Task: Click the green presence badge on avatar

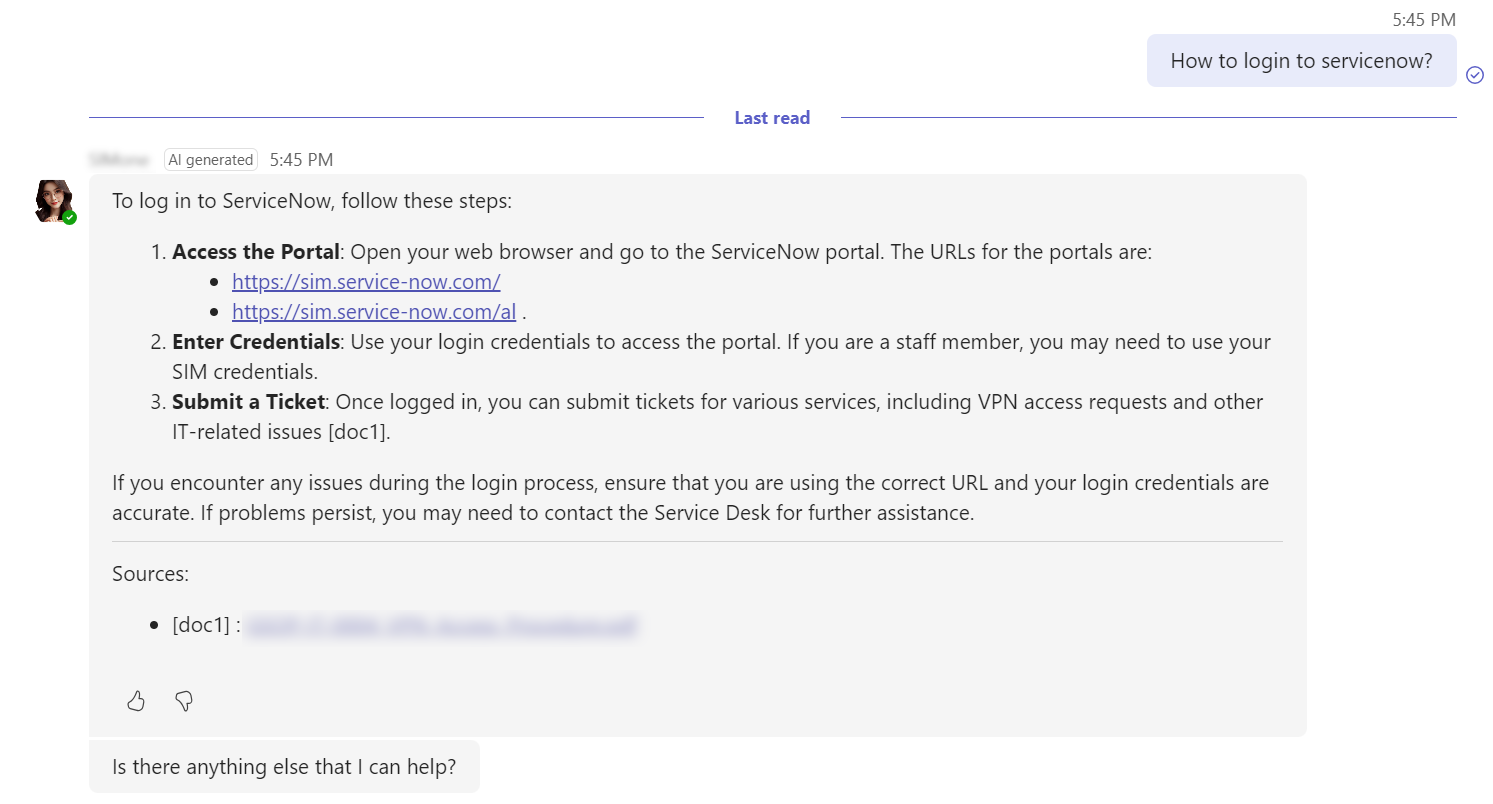Action: [x=69, y=217]
